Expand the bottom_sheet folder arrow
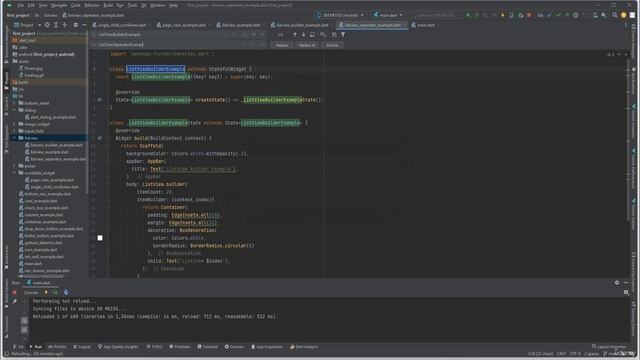Screen dimensions: 640x360 tap(15, 103)
